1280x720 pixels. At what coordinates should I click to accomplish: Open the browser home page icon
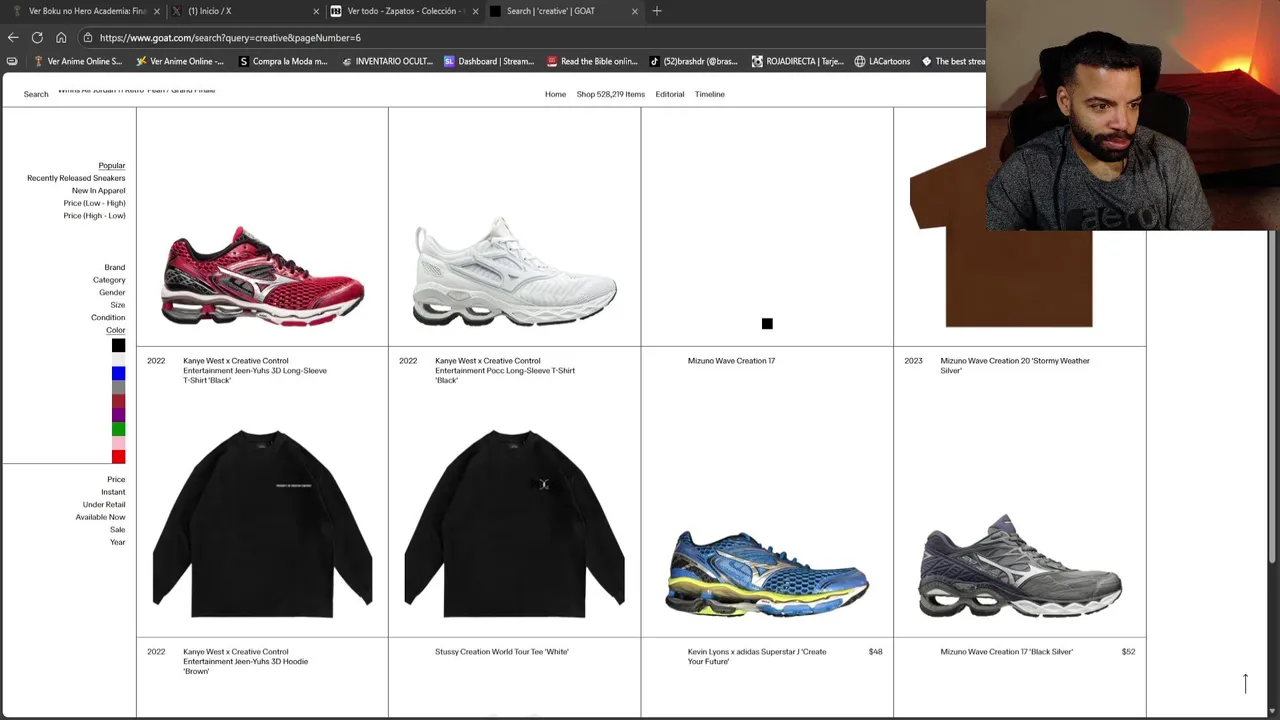click(x=61, y=37)
